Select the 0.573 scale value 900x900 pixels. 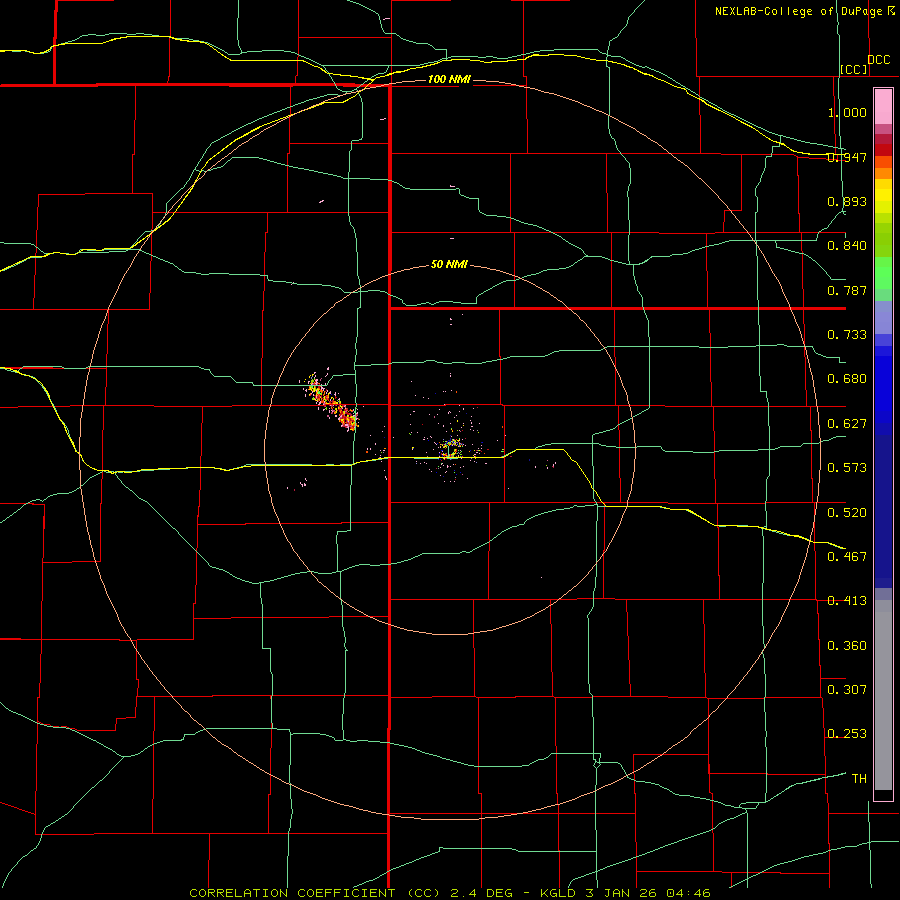847,468
